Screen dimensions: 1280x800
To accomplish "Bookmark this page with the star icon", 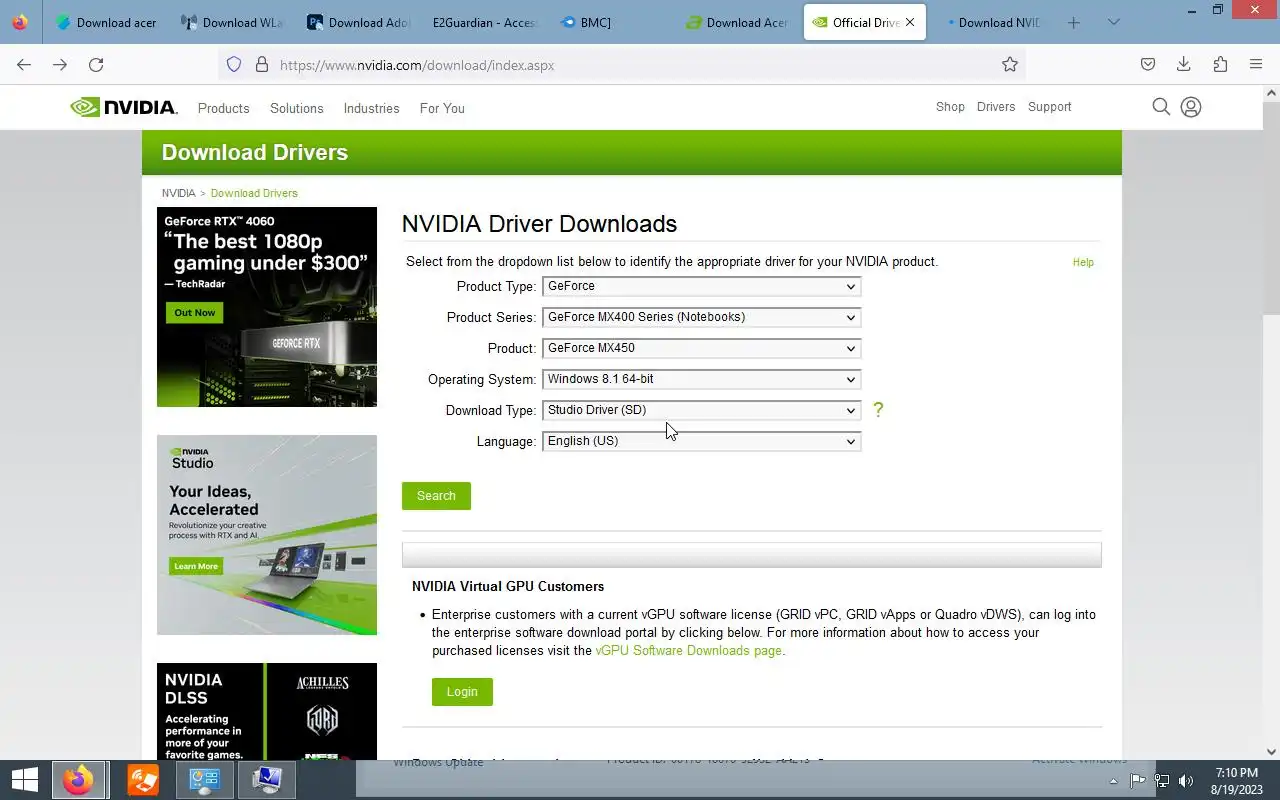I will [x=1010, y=65].
